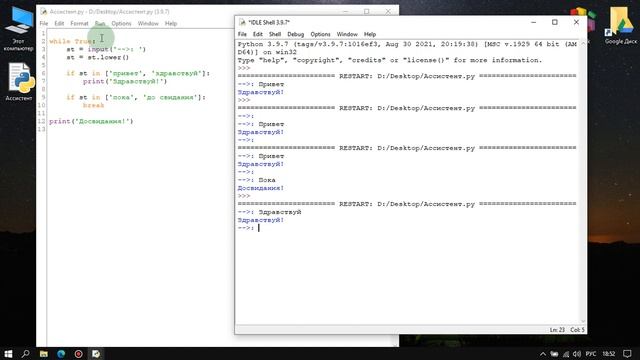Viewport: 640px width, 360px height.
Task: Open Edit menu in Ассистент.py editor window
Action: point(59,23)
